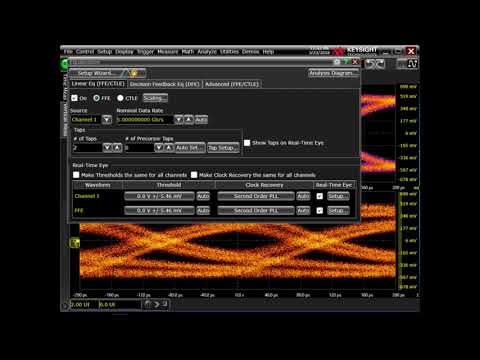Click Auto clock recovery for Channel 1

coord(303,196)
